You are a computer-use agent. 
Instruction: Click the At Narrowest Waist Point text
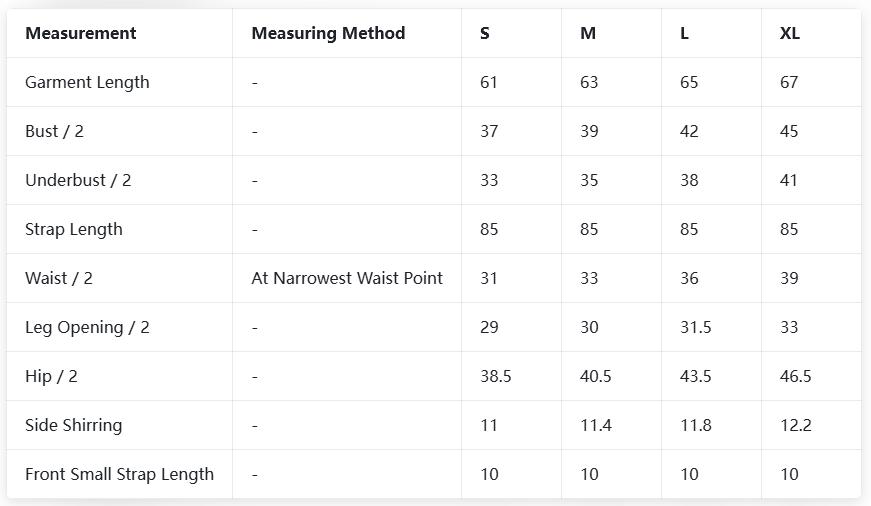pyautogui.click(x=347, y=278)
